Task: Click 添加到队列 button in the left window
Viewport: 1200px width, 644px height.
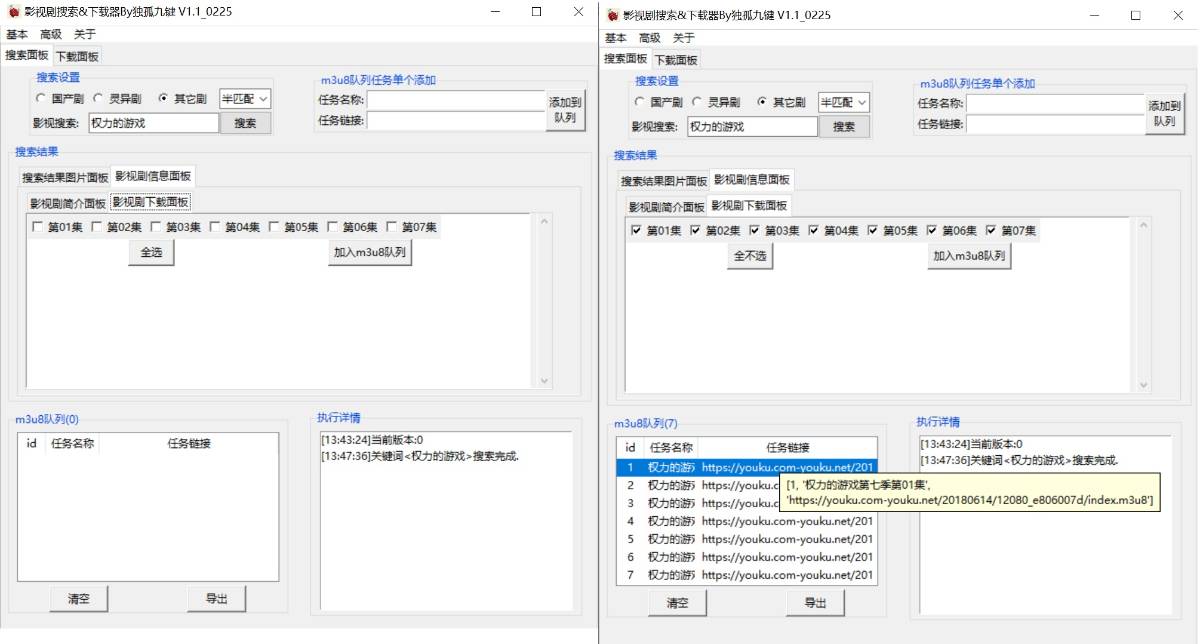Action: pyautogui.click(x=565, y=110)
